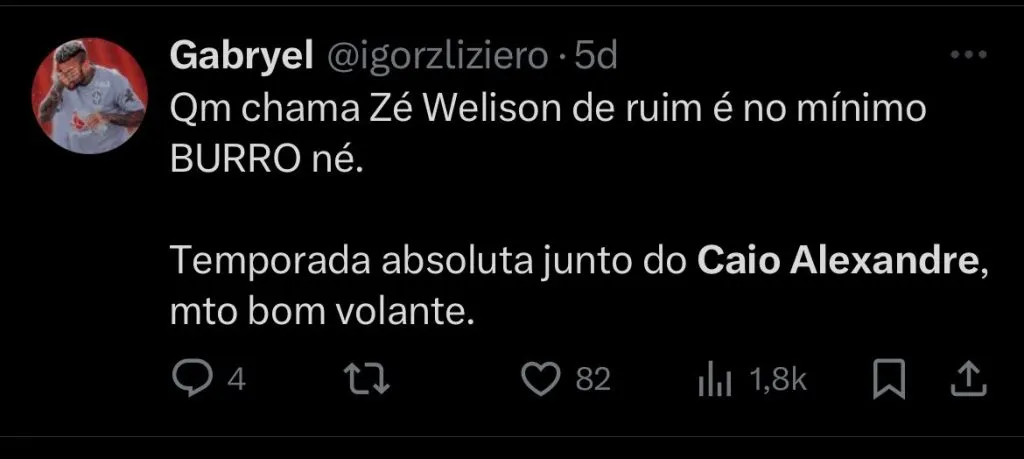Click the reply speech bubble icon
Screen dimensions: 1024x459
point(190,380)
